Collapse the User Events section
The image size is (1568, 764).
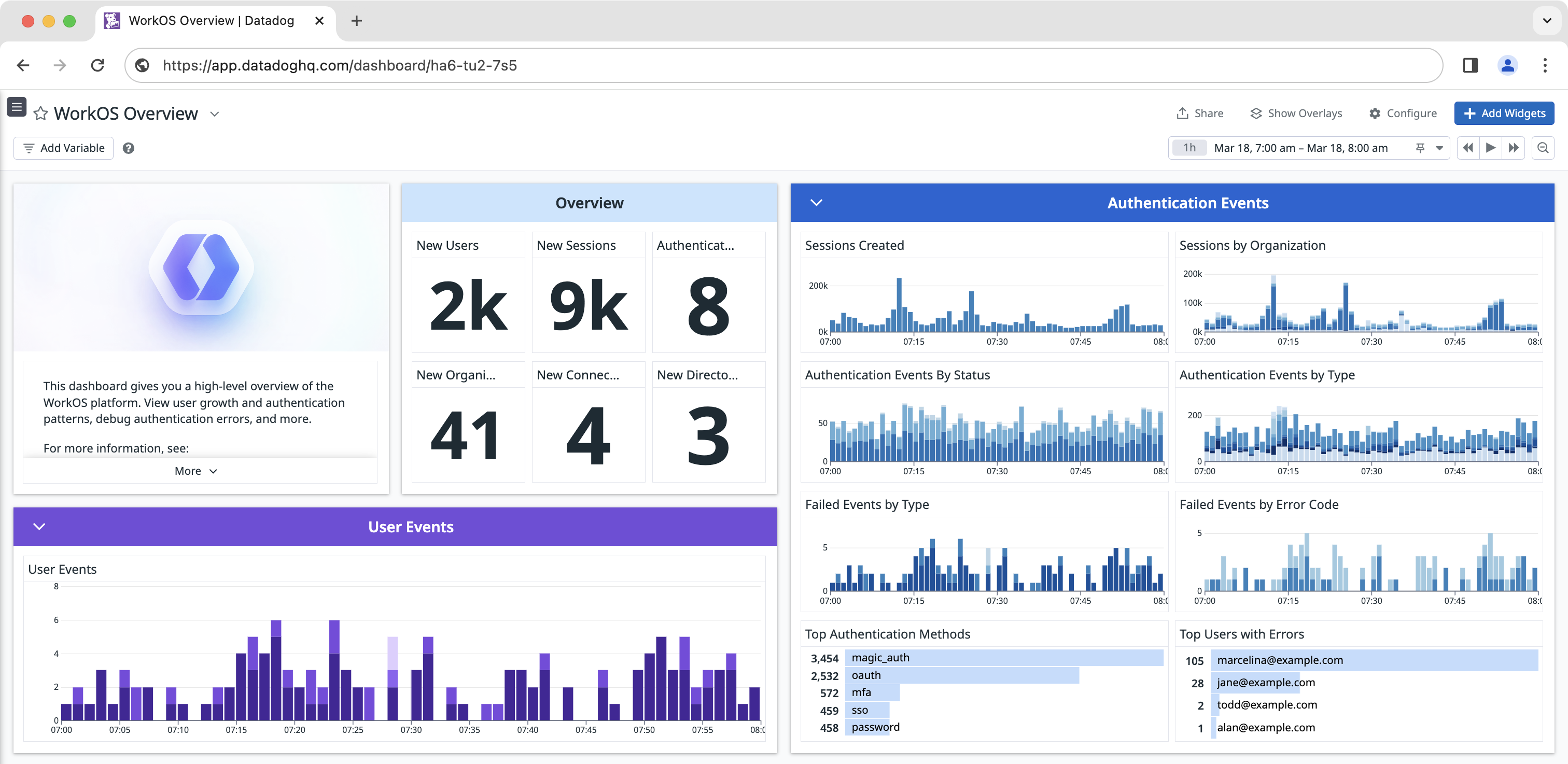[38, 526]
